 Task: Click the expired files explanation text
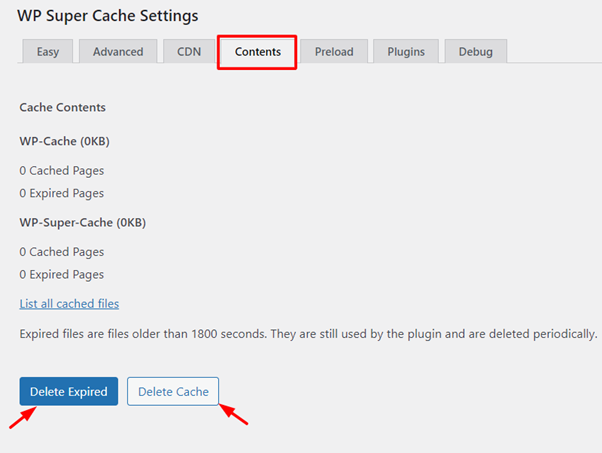pyautogui.click(x=308, y=333)
